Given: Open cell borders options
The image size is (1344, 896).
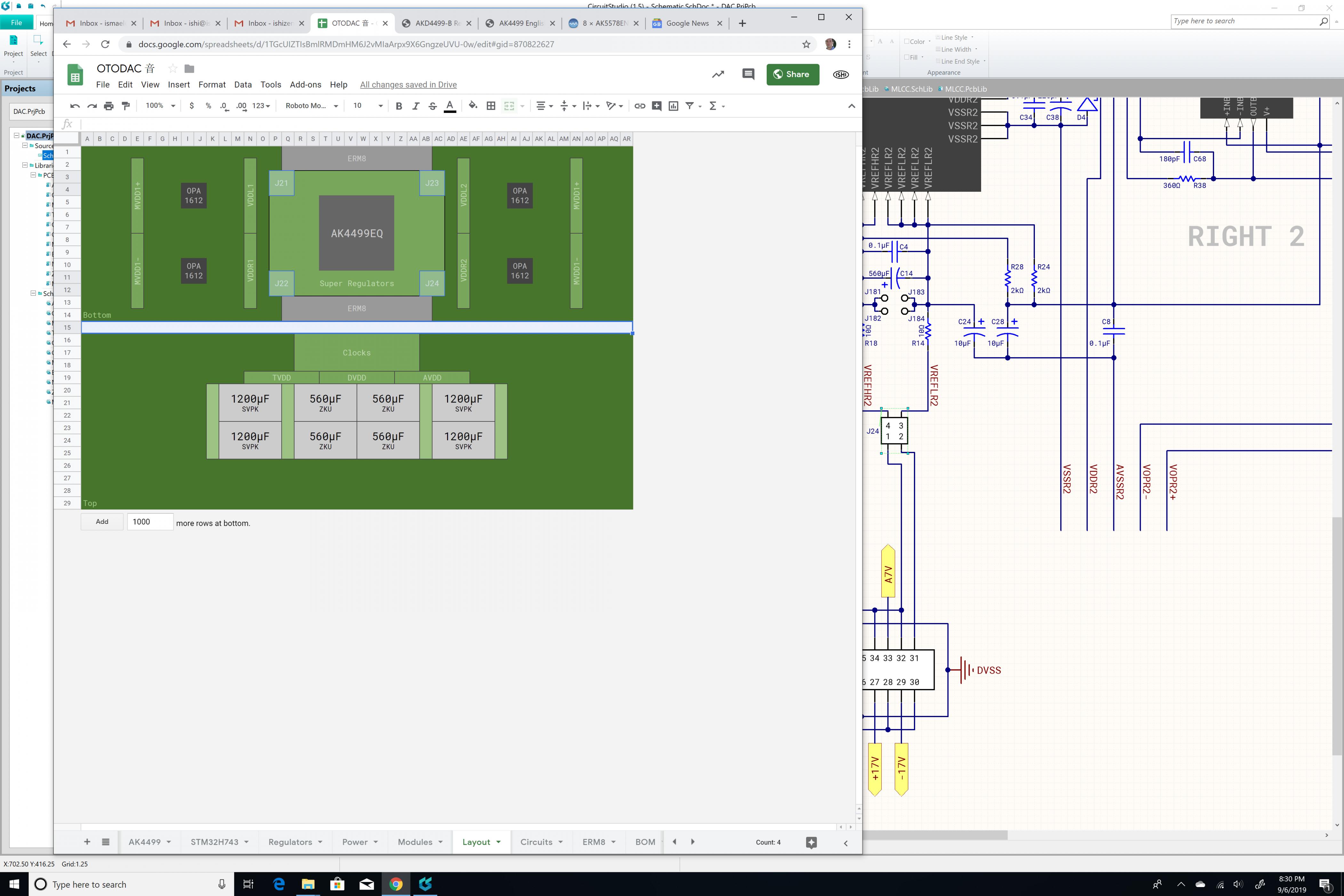Looking at the screenshot, I should click(491, 106).
